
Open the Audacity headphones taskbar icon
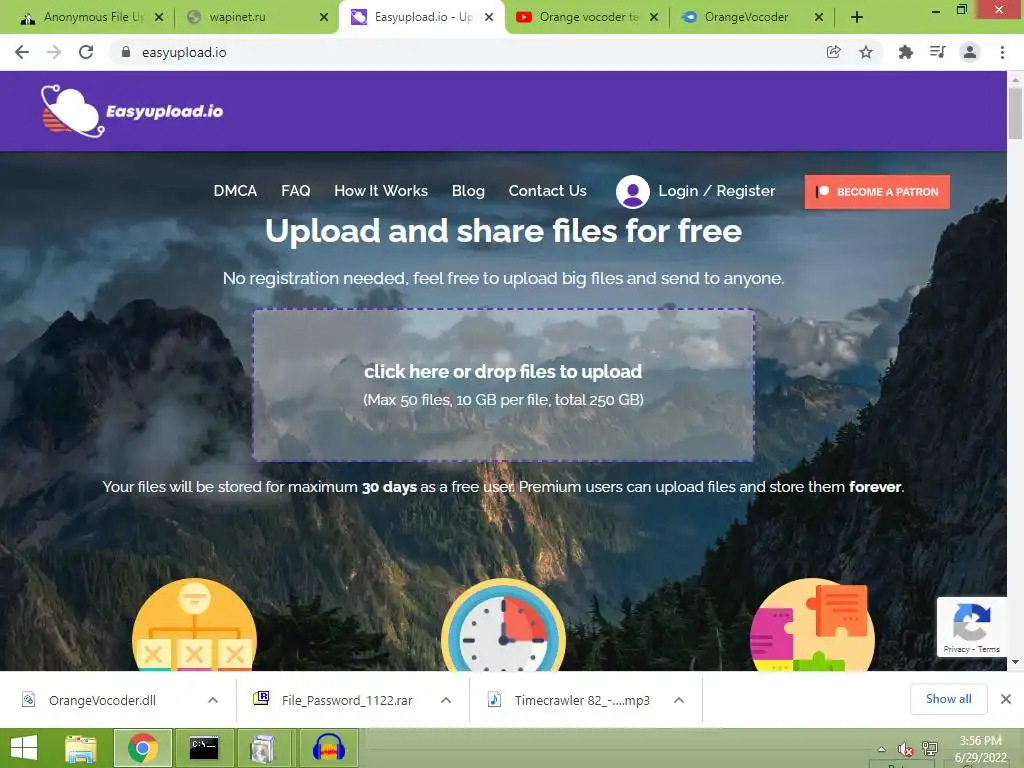(328, 748)
